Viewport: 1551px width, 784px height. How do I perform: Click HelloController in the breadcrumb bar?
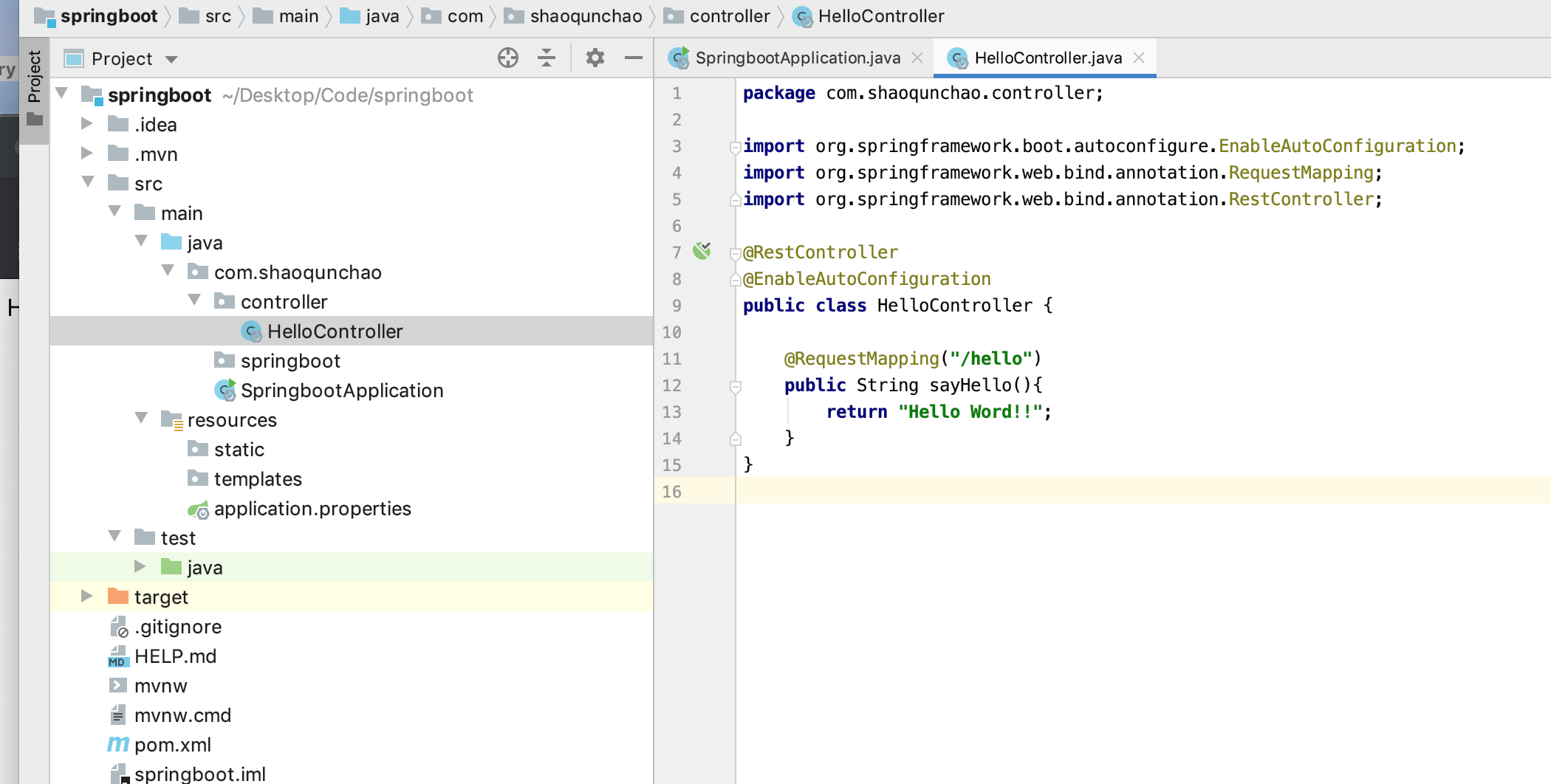point(881,16)
